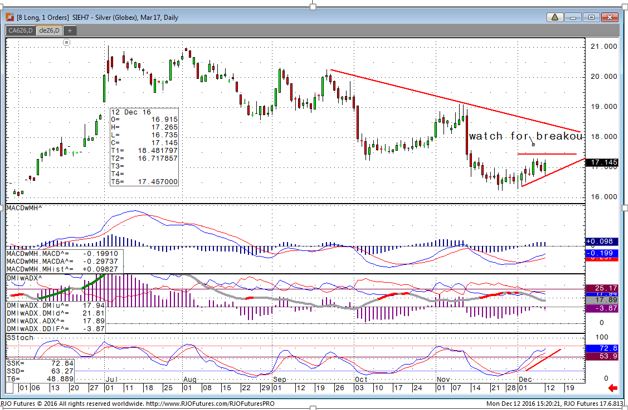Image resolution: width=628 pixels, height=410 pixels.
Task: Click the stochastic 53.9 value tag
Action: pyautogui.click(x=602, y=356)
